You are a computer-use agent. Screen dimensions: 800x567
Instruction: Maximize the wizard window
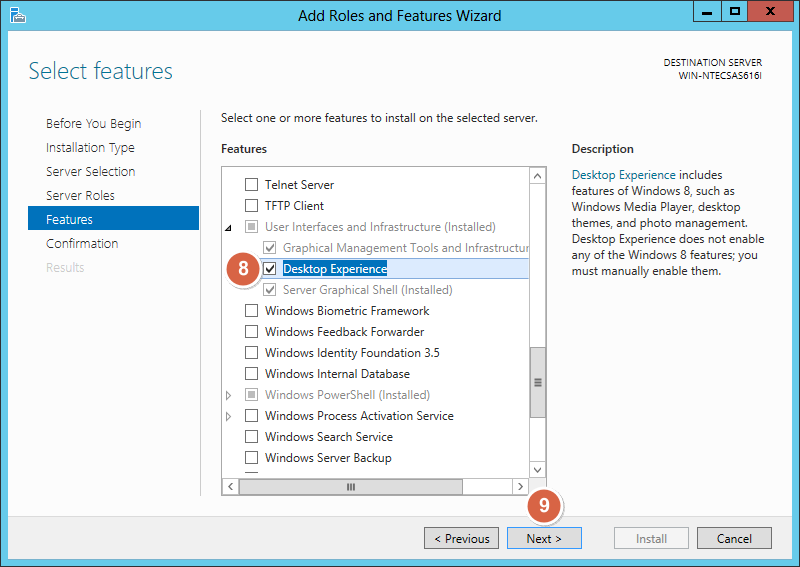coord(735,12)
